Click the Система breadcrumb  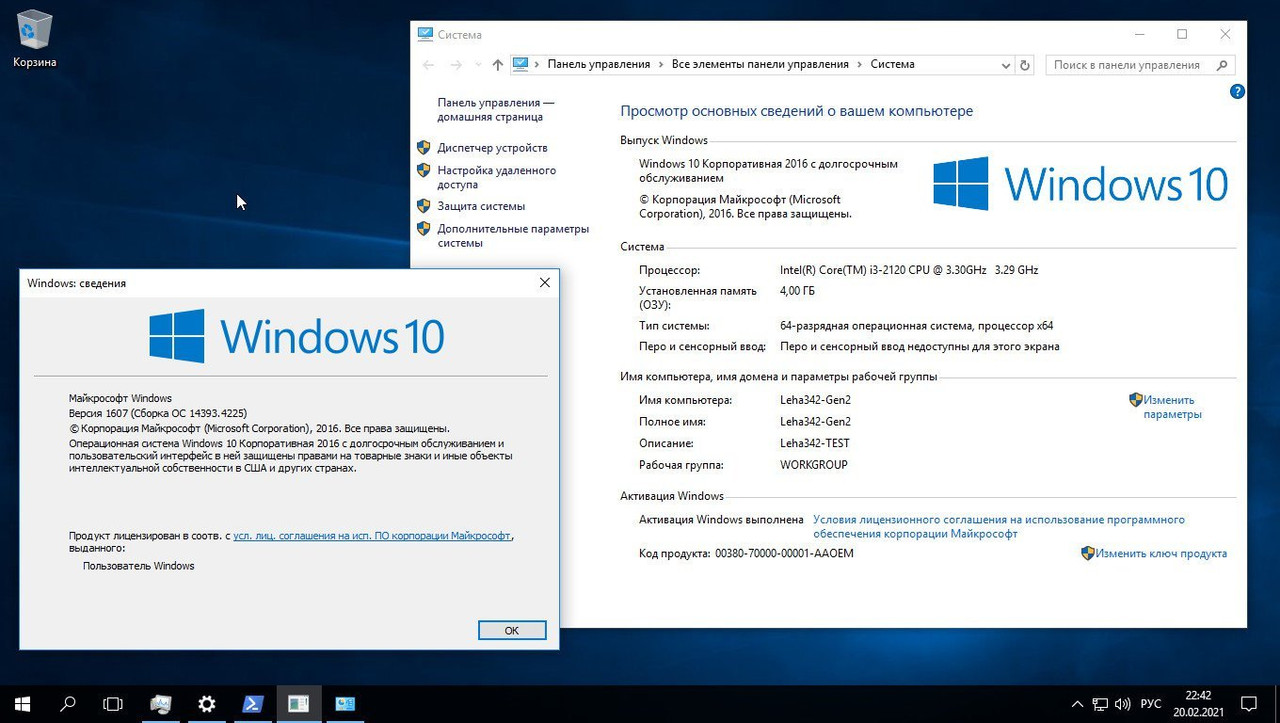[x=892, y=64]
